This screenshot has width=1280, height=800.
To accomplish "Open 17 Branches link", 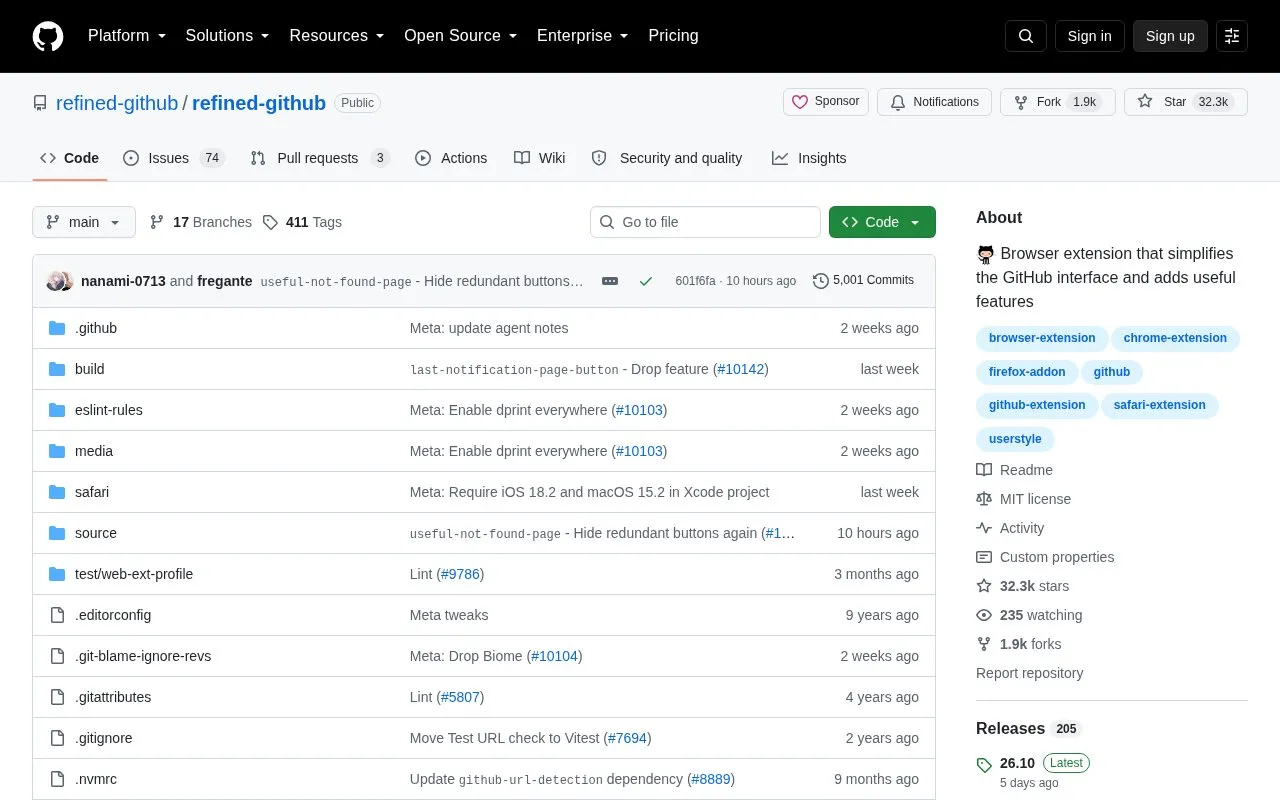I will click(200, 222).
